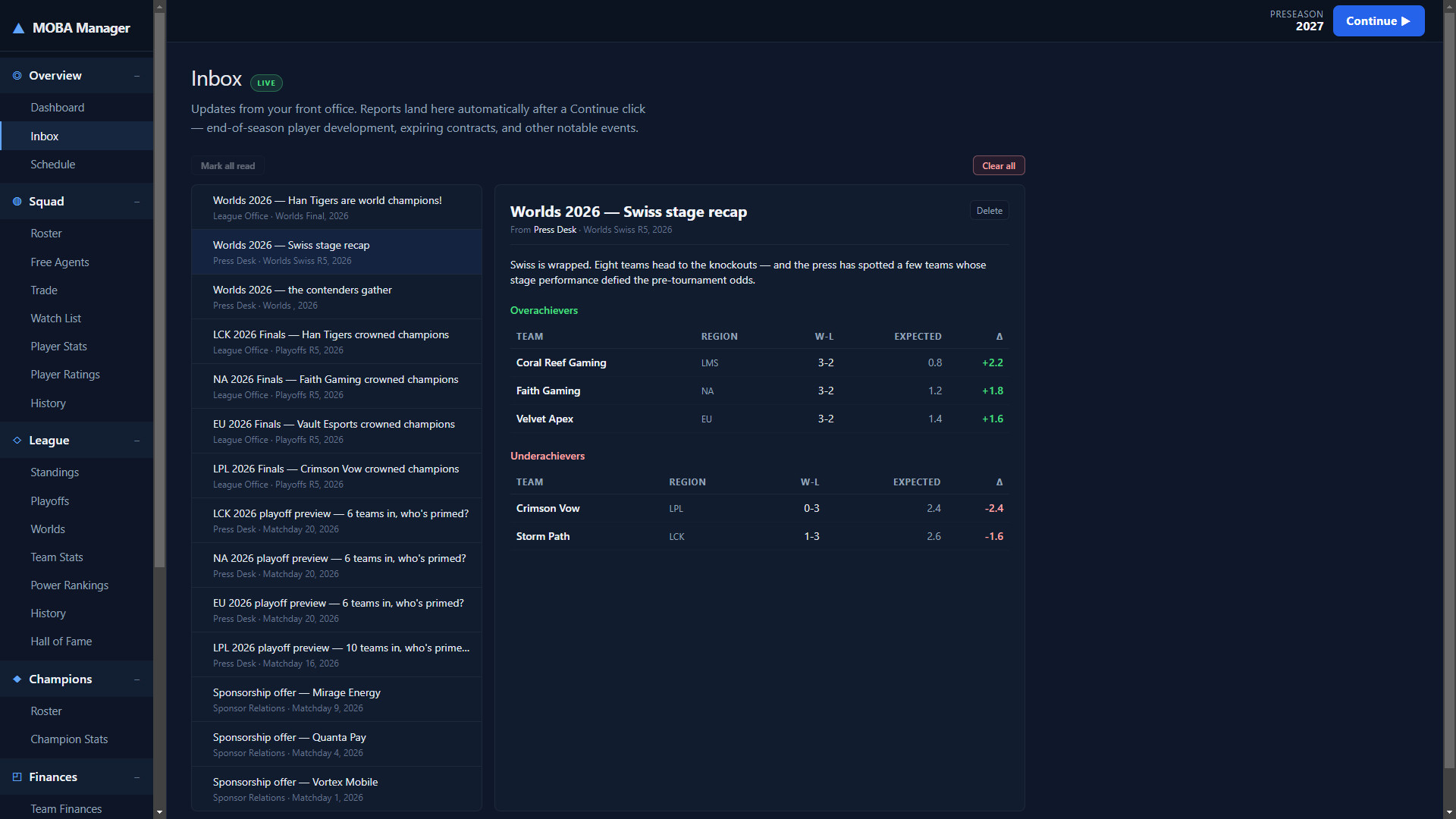Select the Worlds 2026 Swiss stage recap message
The image size is (1456, 819).
click(337, 253)
